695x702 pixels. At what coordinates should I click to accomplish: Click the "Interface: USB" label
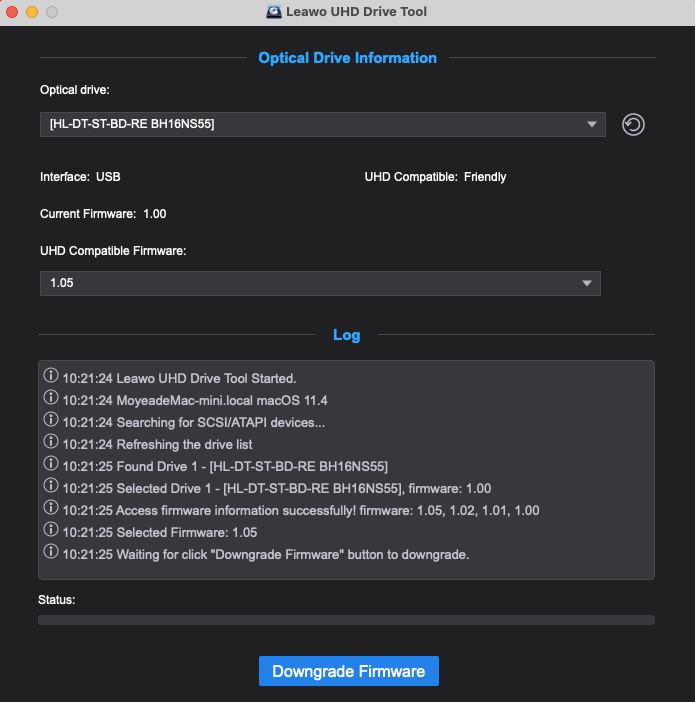tap(80, 177)
